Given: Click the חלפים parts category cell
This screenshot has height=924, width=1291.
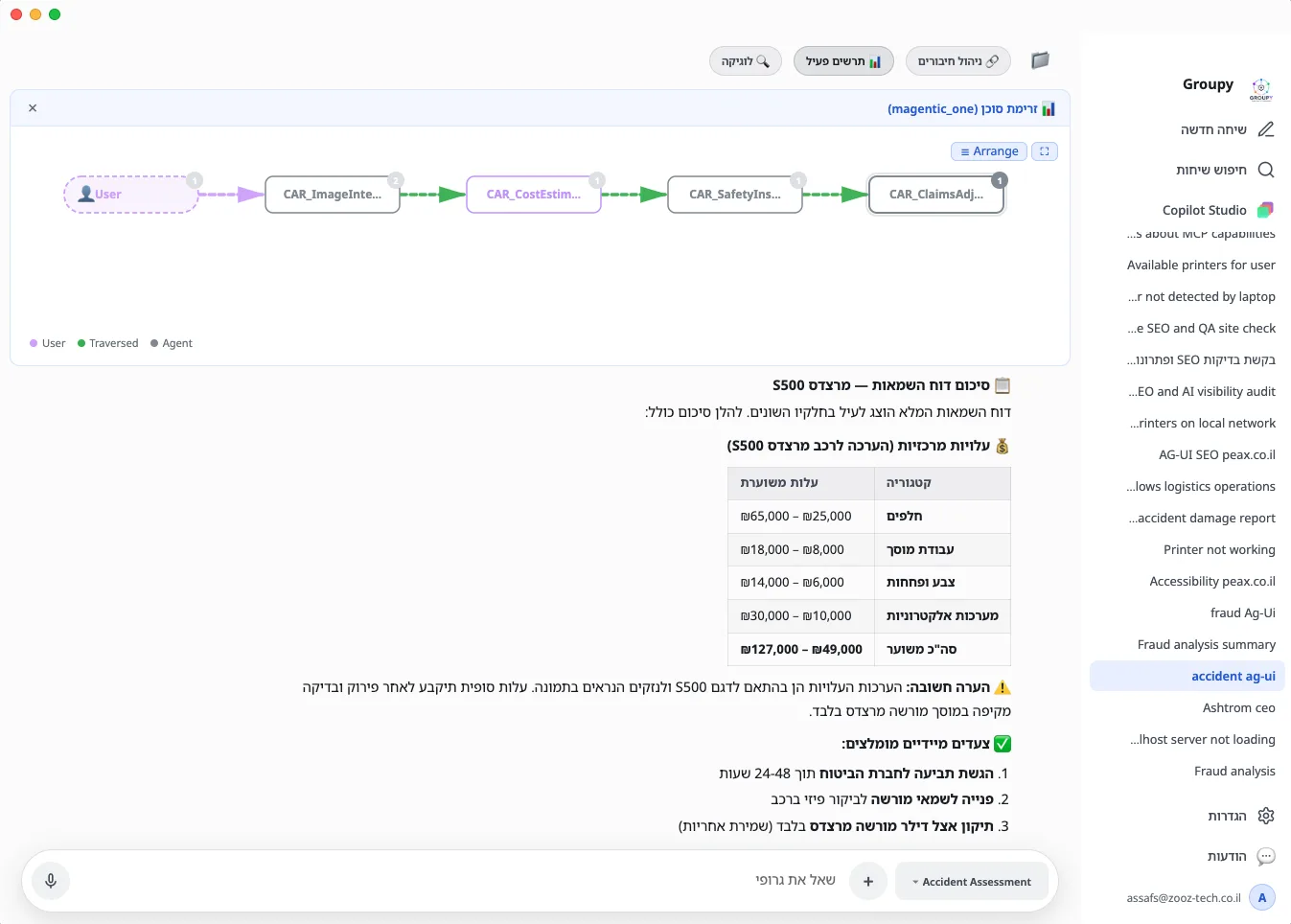Looking at the screenshot, I should 943,517.
